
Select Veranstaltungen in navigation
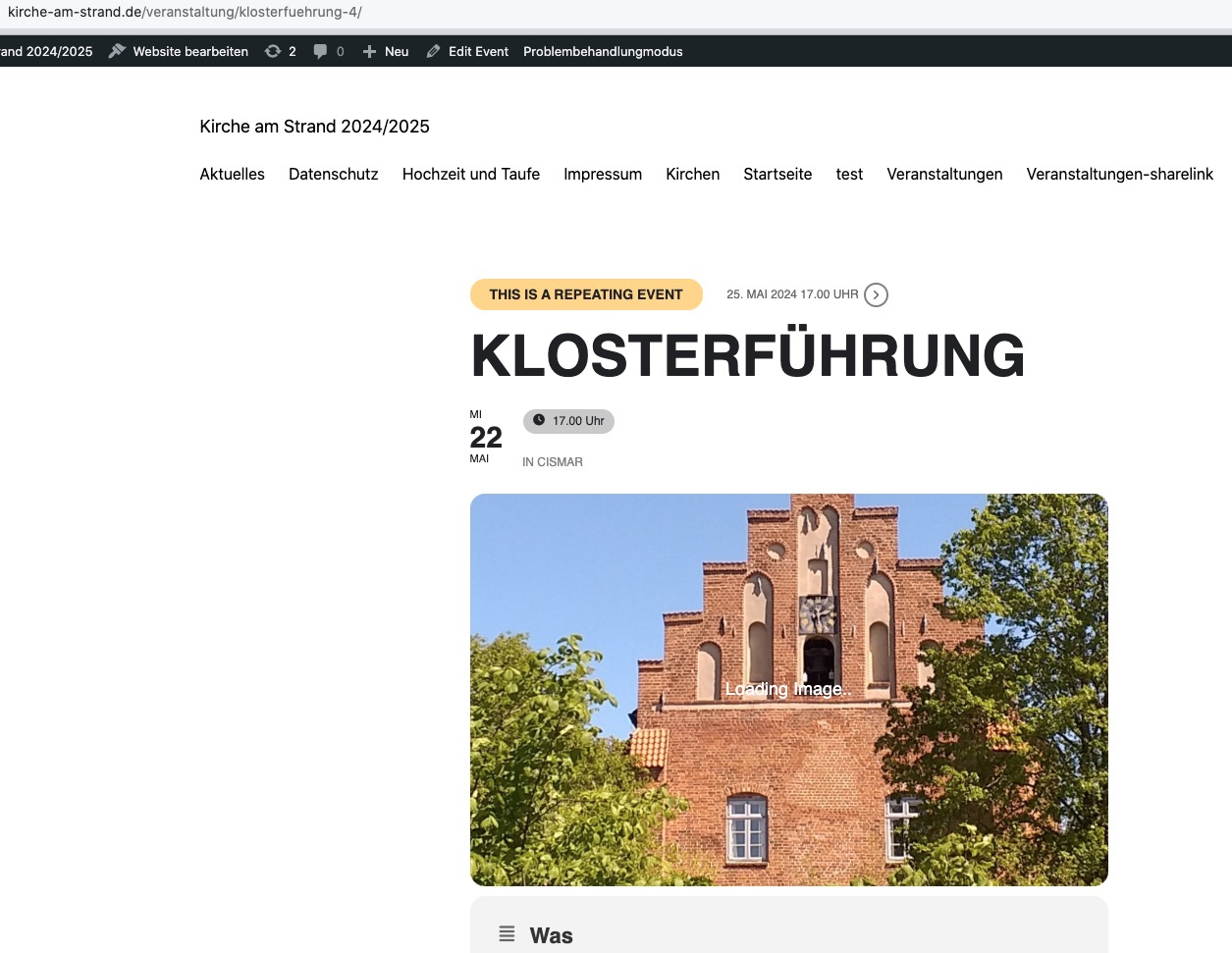point(944,174)
